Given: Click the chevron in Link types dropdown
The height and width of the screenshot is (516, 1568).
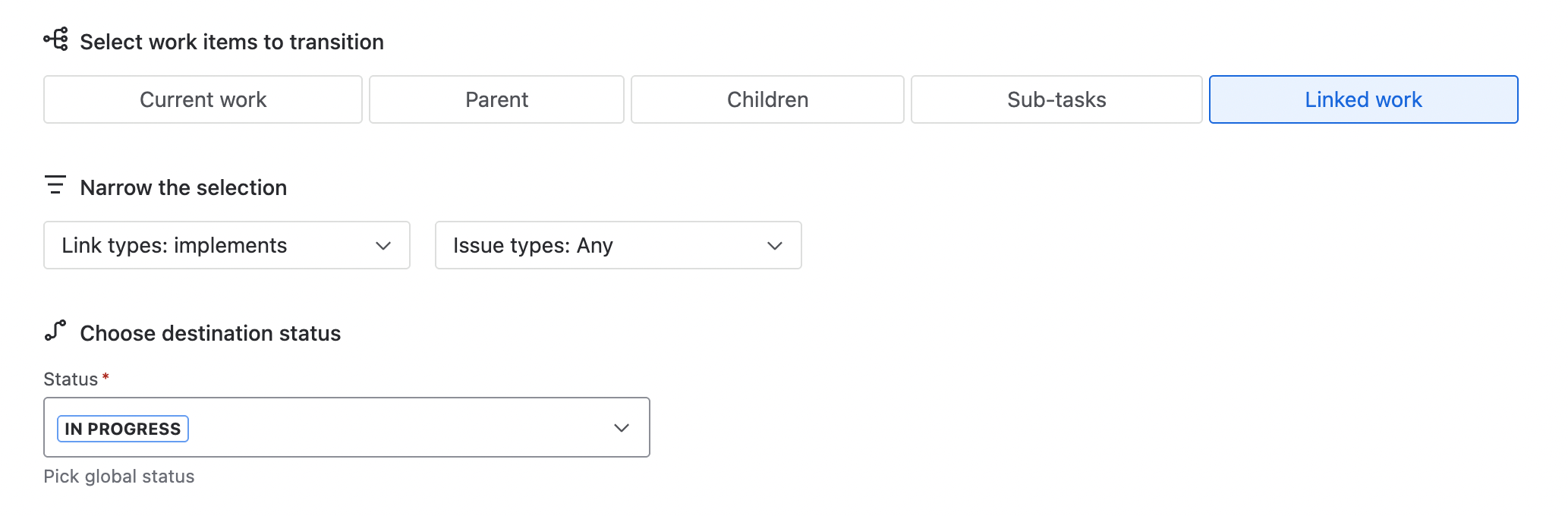Looking at the screenshot, I should (383, 246).
